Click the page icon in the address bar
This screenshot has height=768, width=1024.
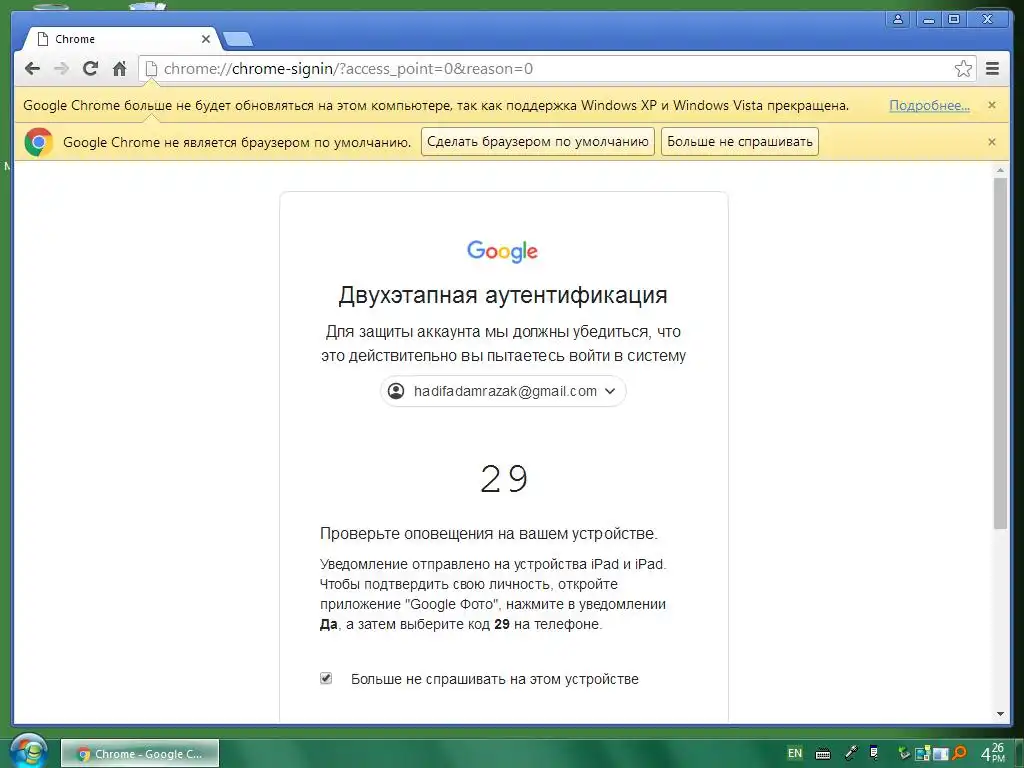coord(152,69)
